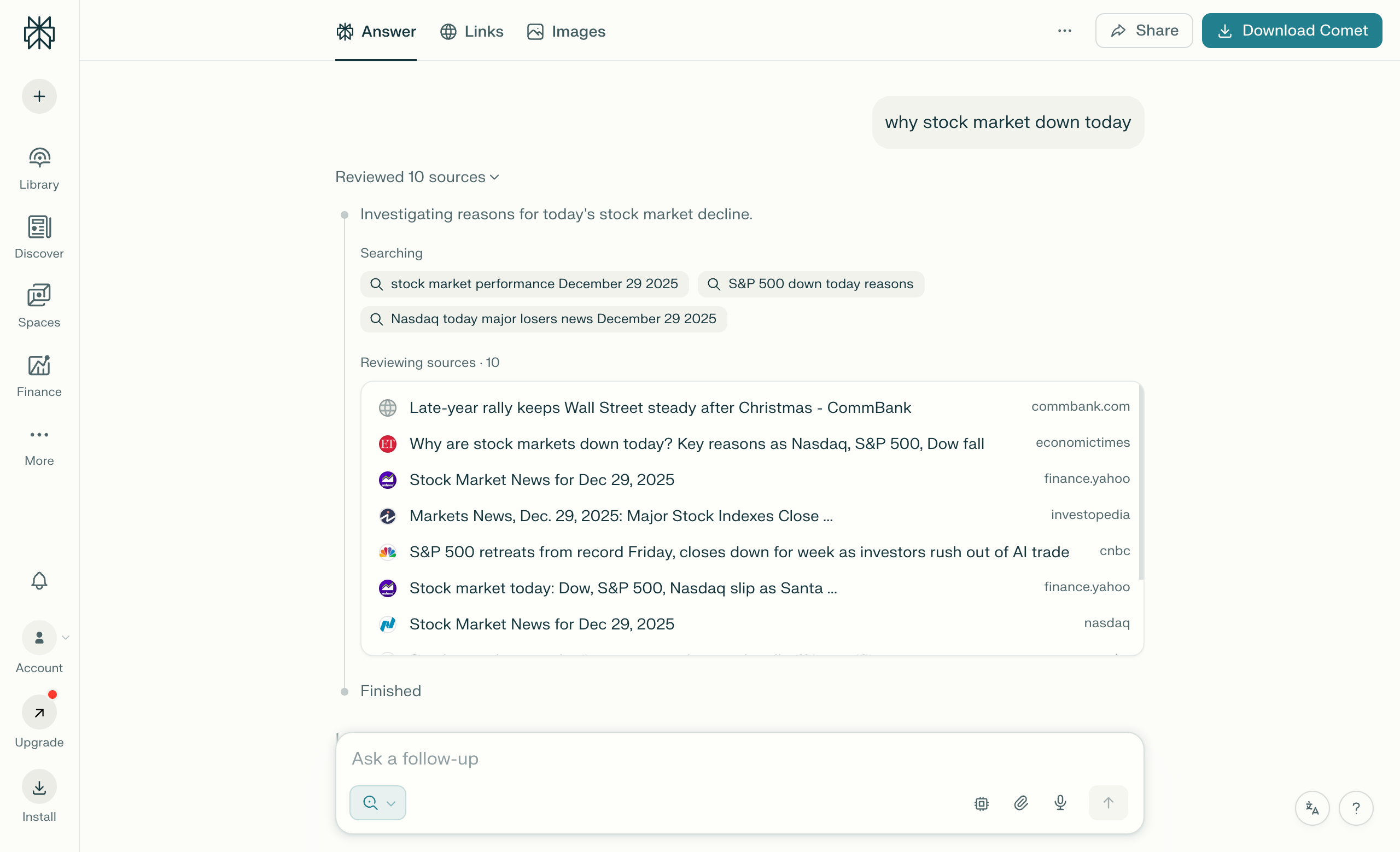The height and width of the screenshot is (852, 1400).
Task: Click the CNBC peacock favicon
Action: 388,552
